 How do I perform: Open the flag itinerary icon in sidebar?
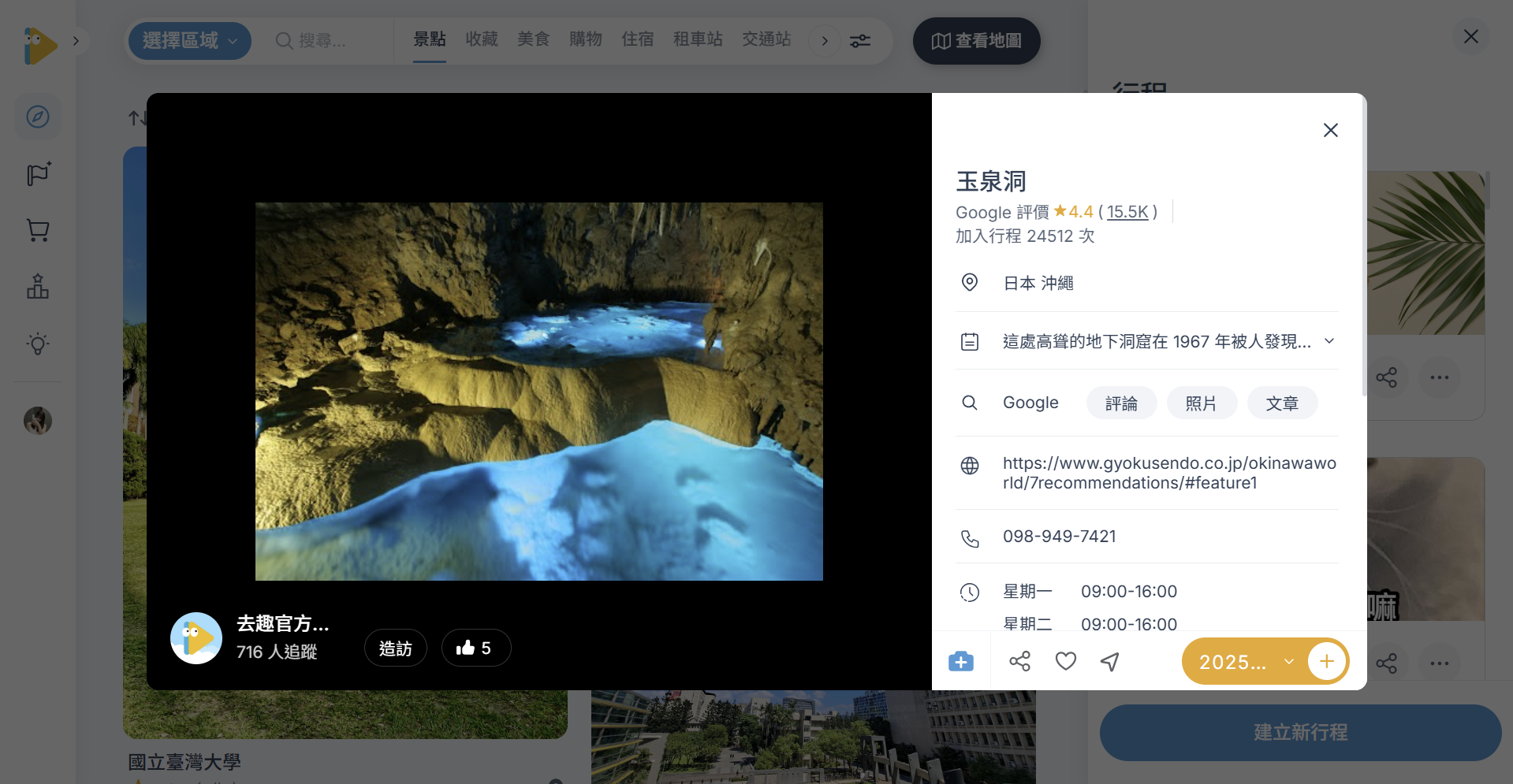[x=38, y=173]
